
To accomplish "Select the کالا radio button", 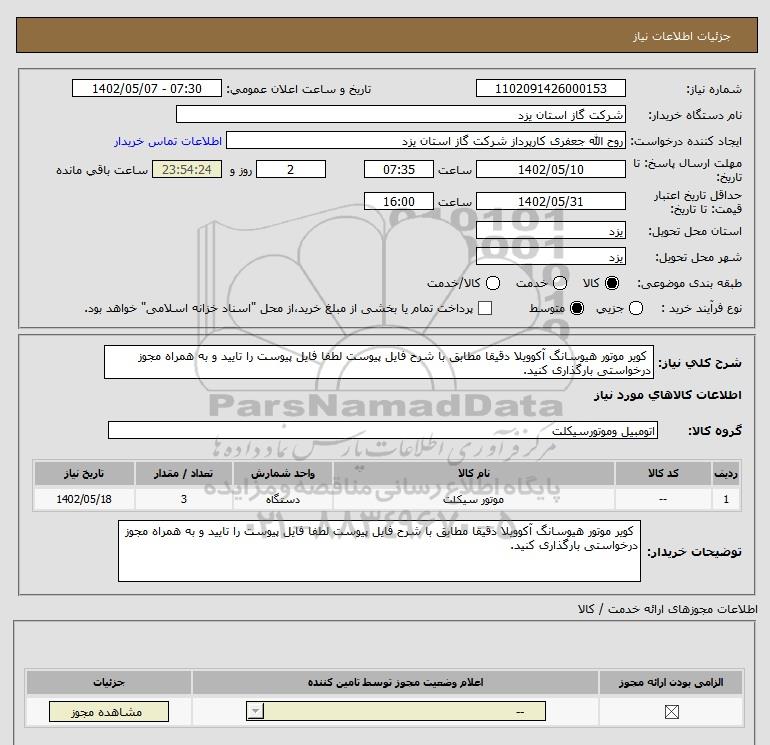I will (x=612, y=283).
